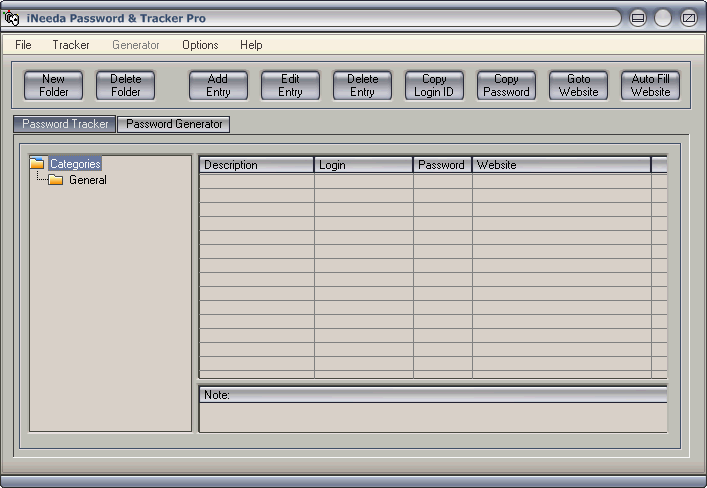Sort by the Website column header
The image size is (707, 488).
coord(561,165)
